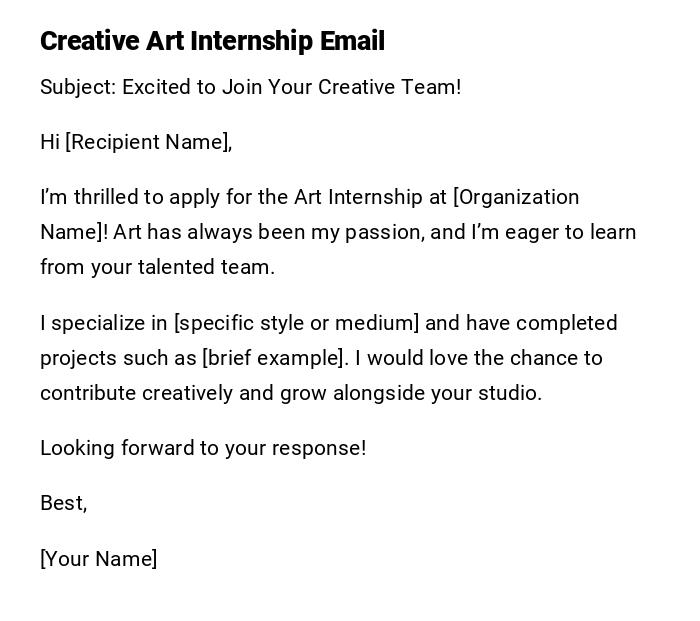
Task: Click the [brief example] placeholder
Action: click(x=274, y=358)
